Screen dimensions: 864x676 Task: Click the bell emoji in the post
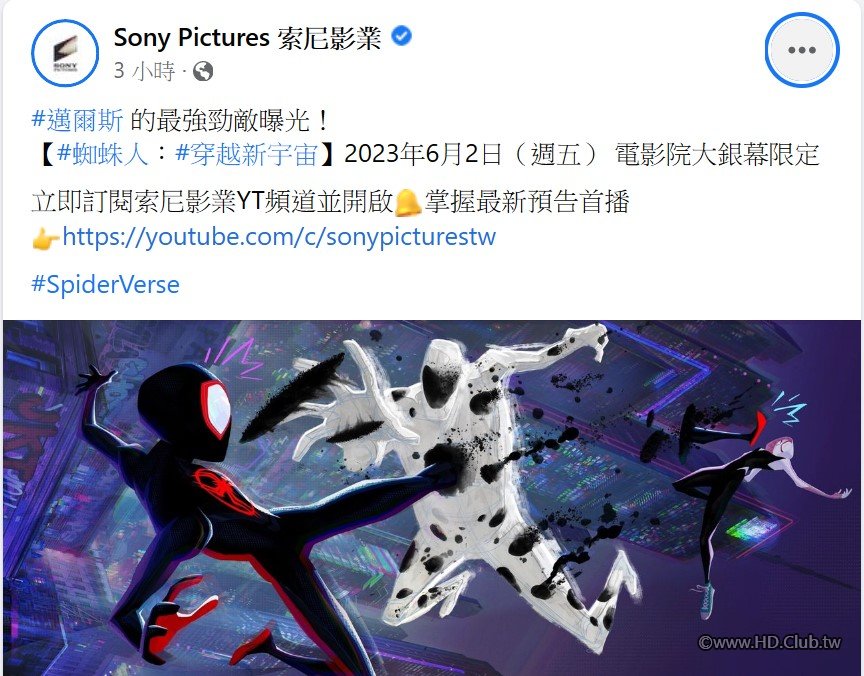click(408, 203)
